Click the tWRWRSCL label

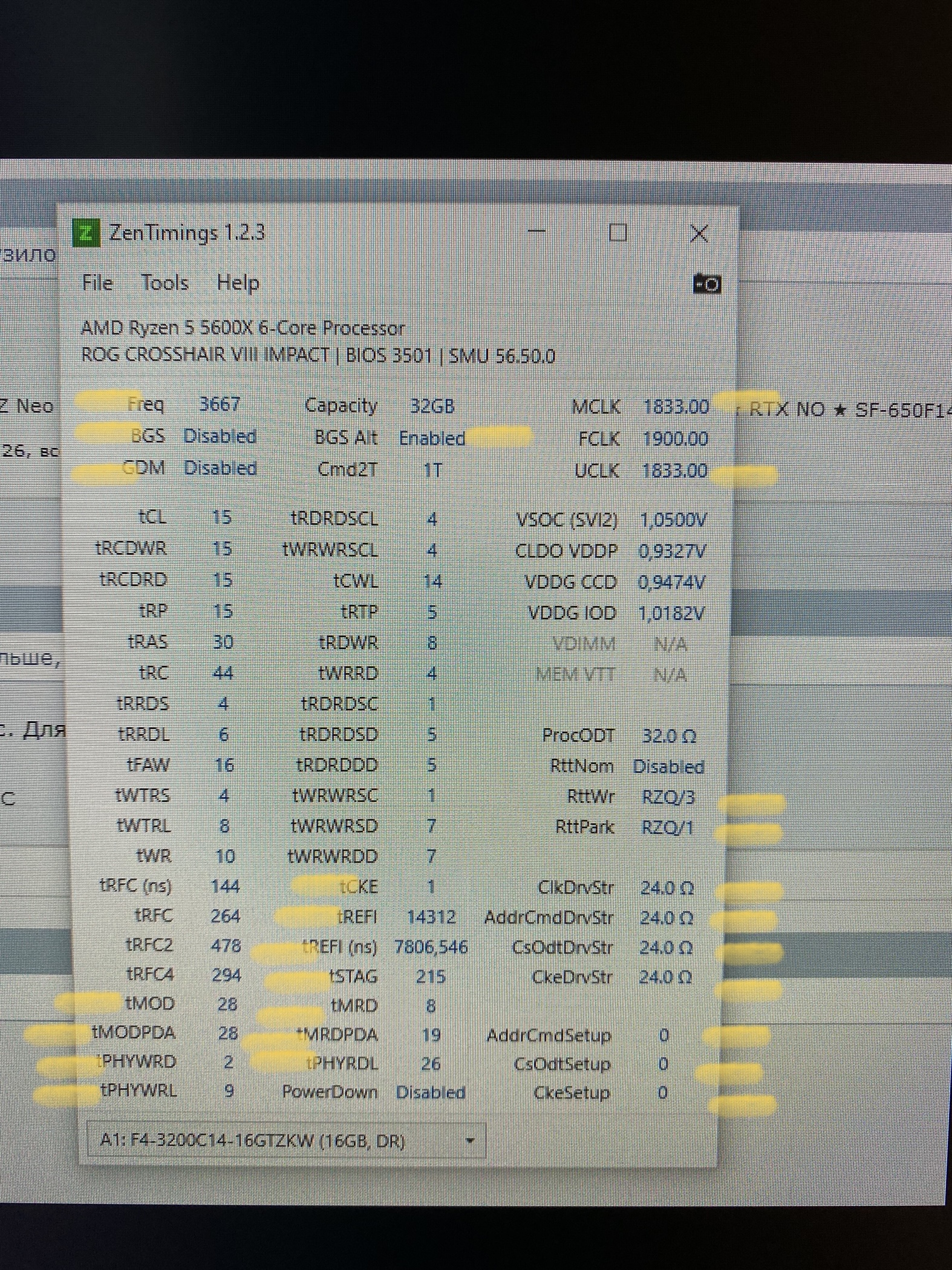(x=330, y=550)
